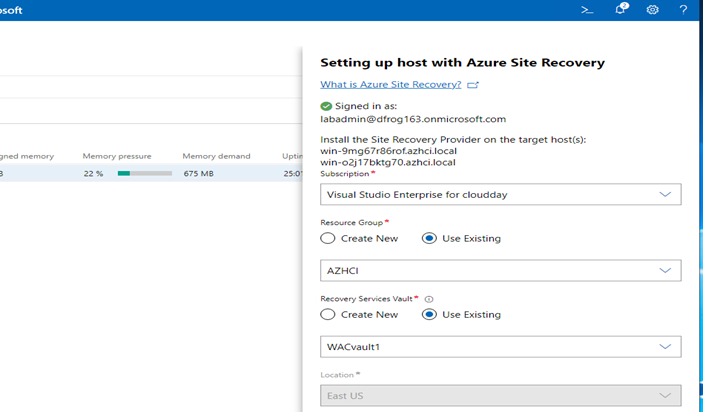Click host win-o2j17bktg70.azhci.local text
Image resolution: width=703 pixels, height=412 pixels.
(x=388, y=162)
